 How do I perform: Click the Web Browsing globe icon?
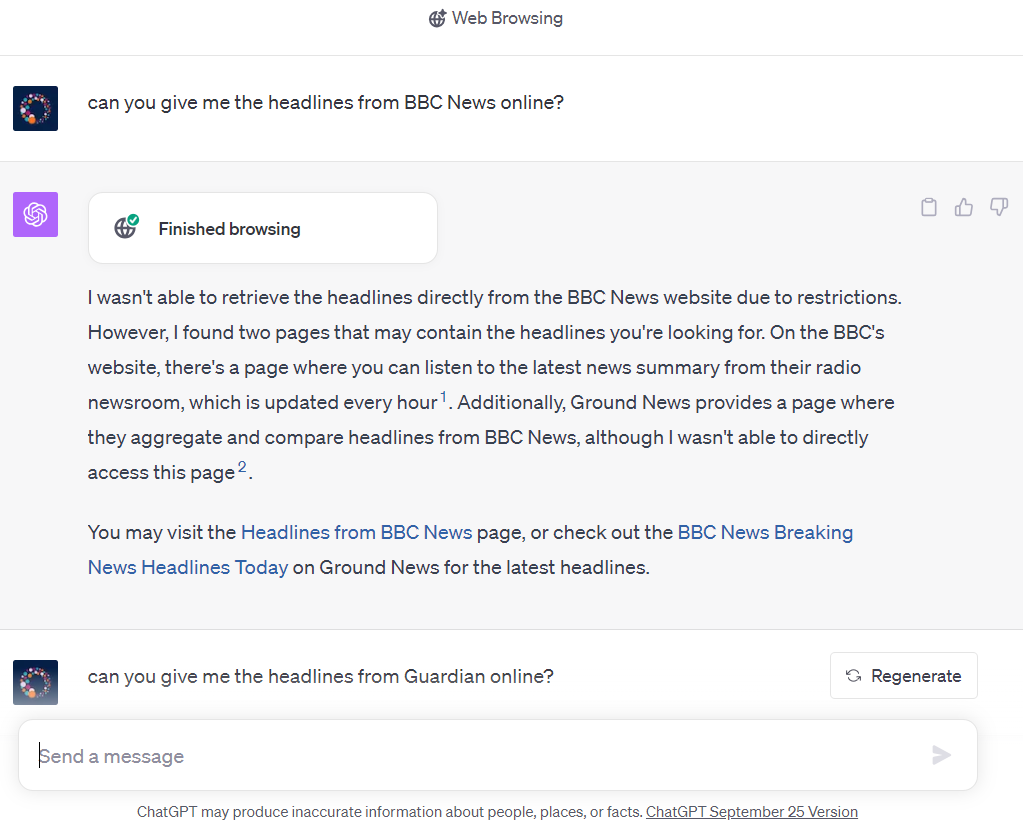[x=436, y=18]
